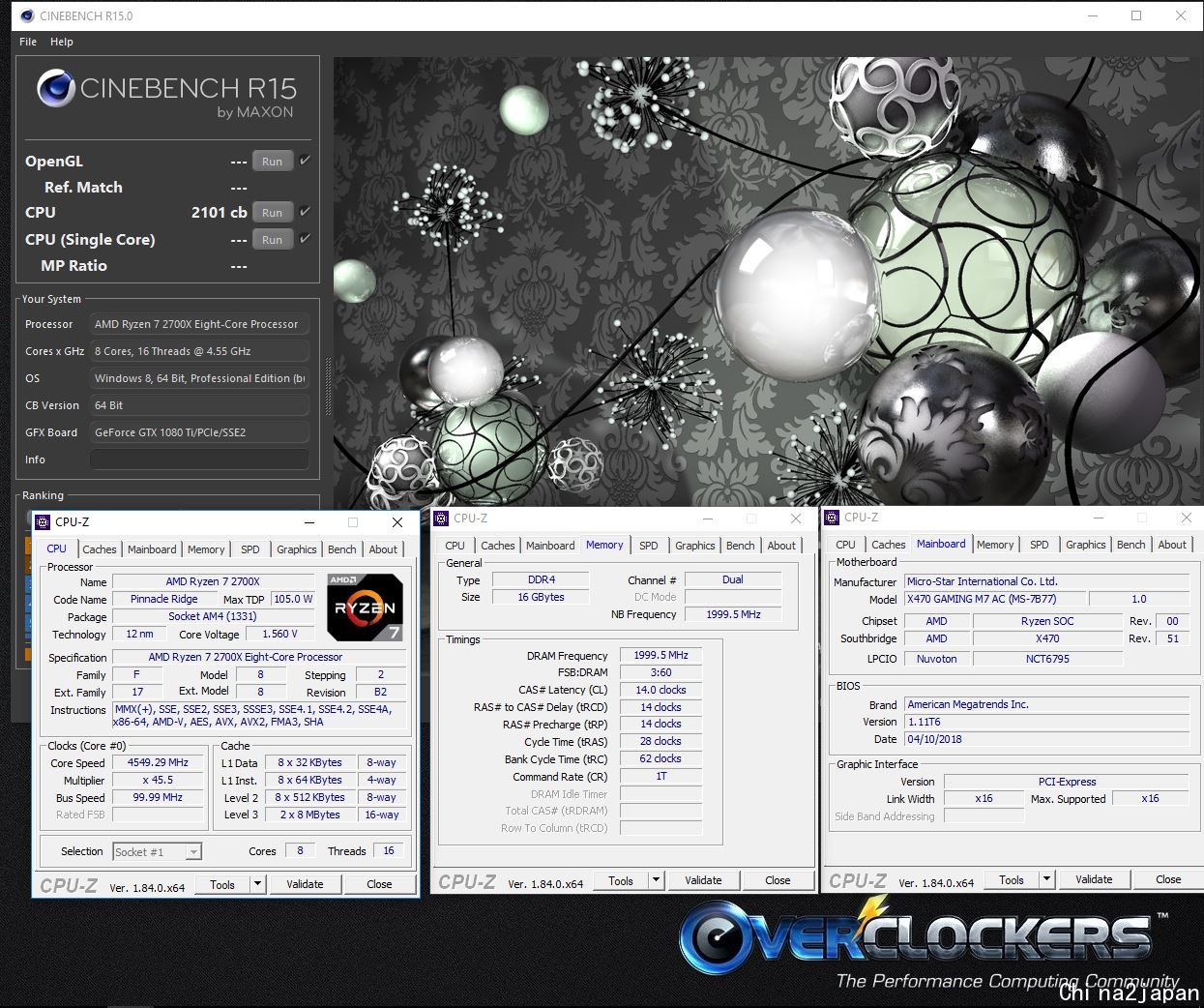Click the Core Voltage value 1.560 V

pos(279,634)
